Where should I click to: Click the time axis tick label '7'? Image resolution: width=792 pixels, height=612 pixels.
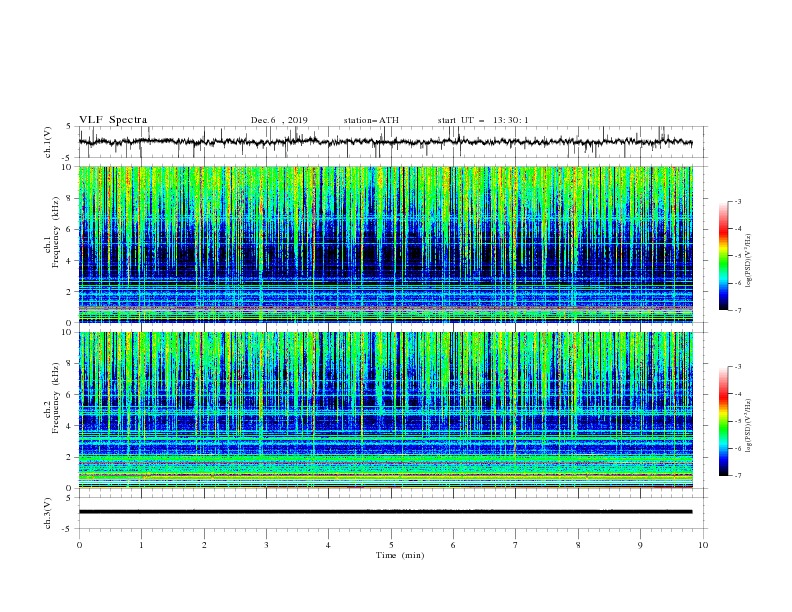[516, 545]
